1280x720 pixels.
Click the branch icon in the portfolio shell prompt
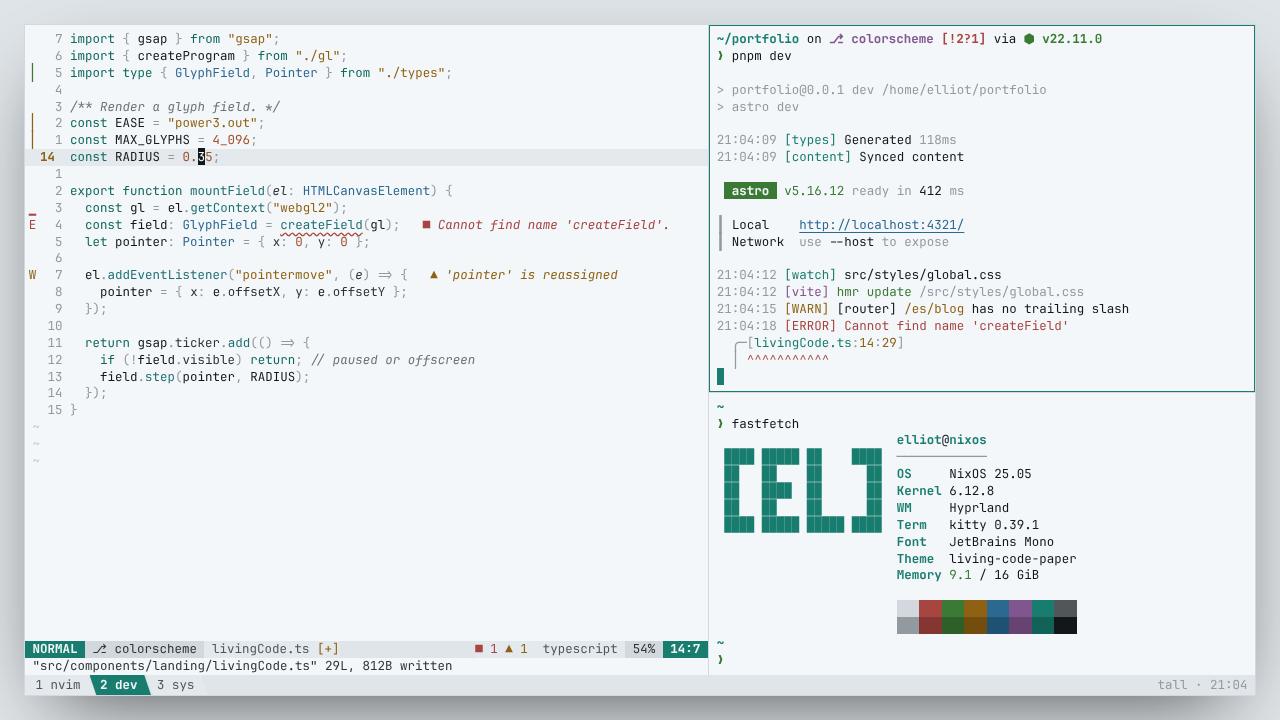click(x=836, y=39)
